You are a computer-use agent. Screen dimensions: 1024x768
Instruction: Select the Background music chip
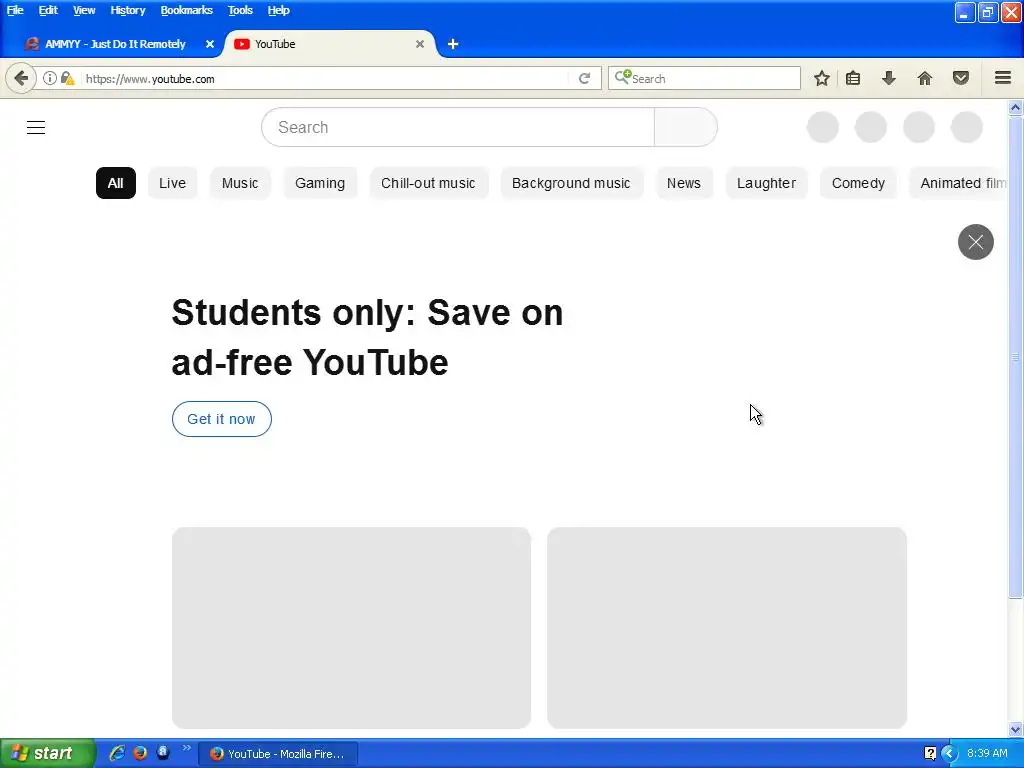click(571, 183)
